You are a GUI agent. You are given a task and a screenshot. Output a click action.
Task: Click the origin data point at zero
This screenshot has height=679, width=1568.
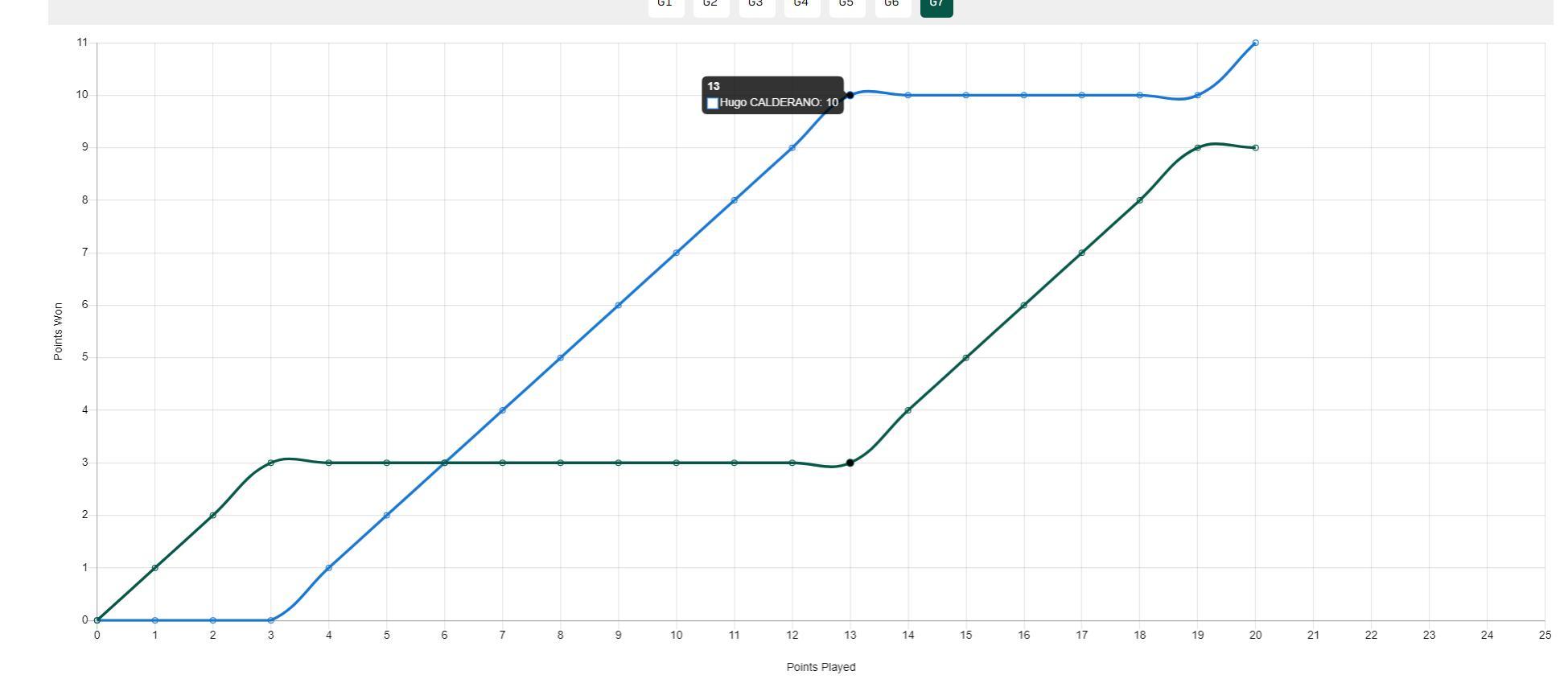[97, 620]
